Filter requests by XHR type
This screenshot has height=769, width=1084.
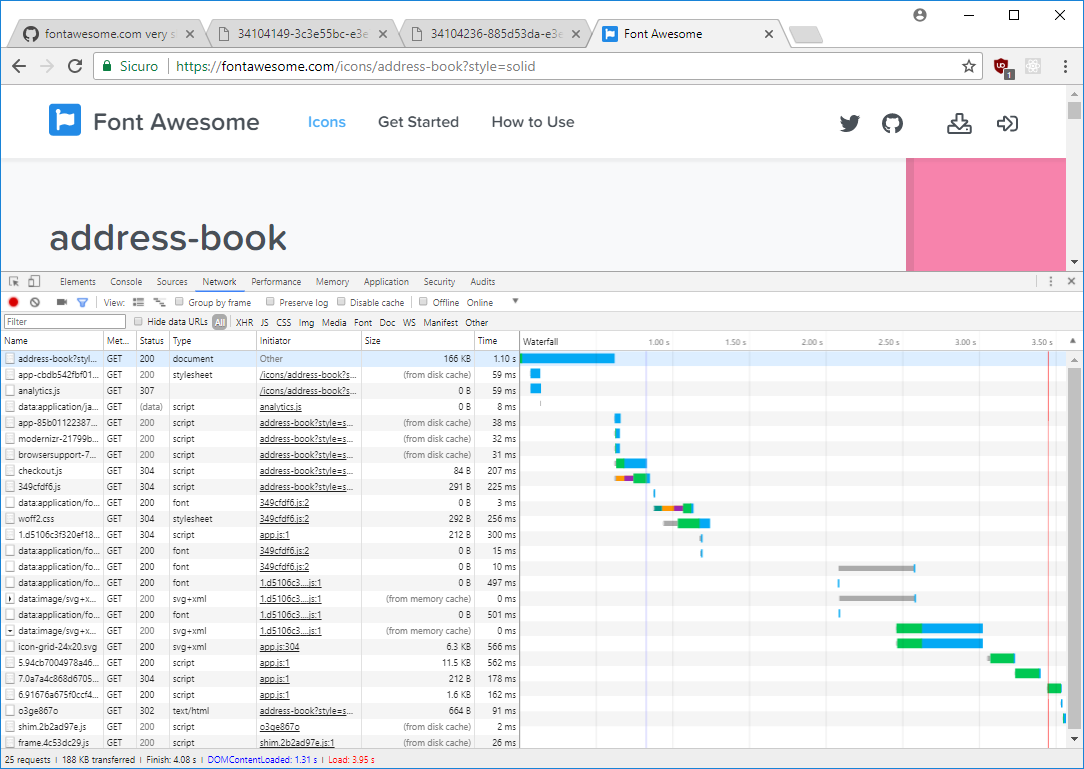pyautogui.click(x=244, y=322)
